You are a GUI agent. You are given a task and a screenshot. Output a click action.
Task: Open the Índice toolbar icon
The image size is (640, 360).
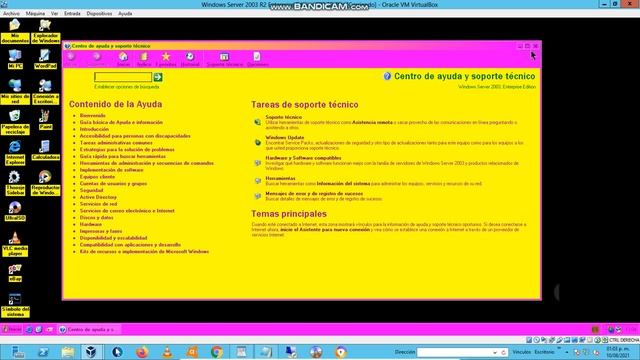point(144,59)
